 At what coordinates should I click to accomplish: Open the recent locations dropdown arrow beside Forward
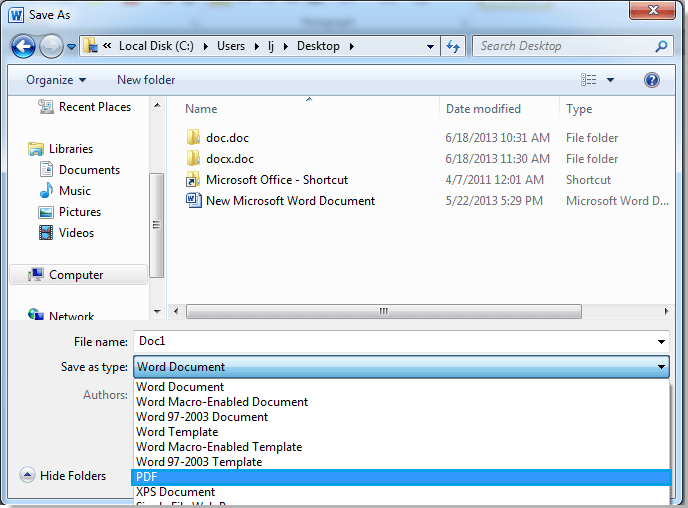pos(72,46)
